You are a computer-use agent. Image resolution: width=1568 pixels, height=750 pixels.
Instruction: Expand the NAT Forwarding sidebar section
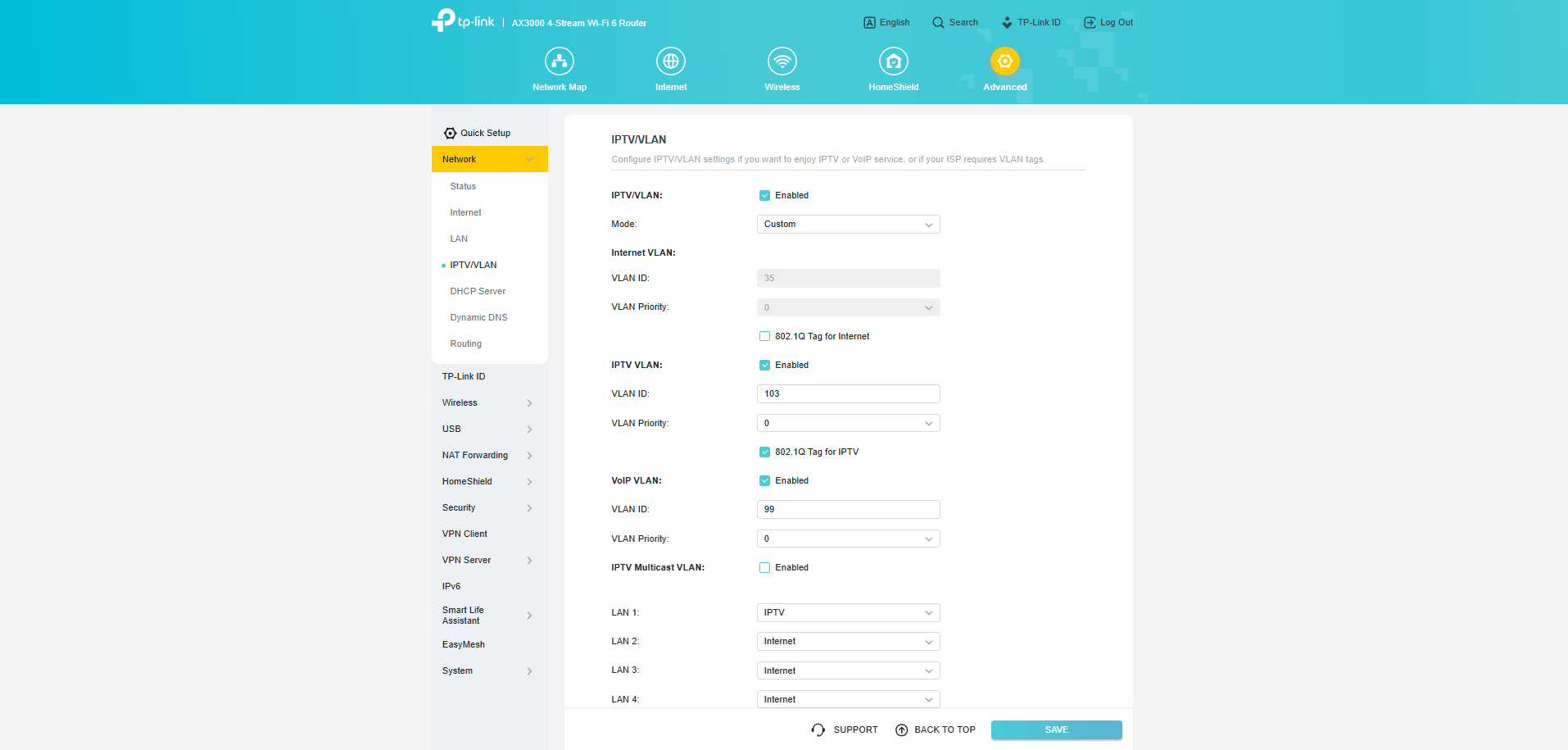490,455
